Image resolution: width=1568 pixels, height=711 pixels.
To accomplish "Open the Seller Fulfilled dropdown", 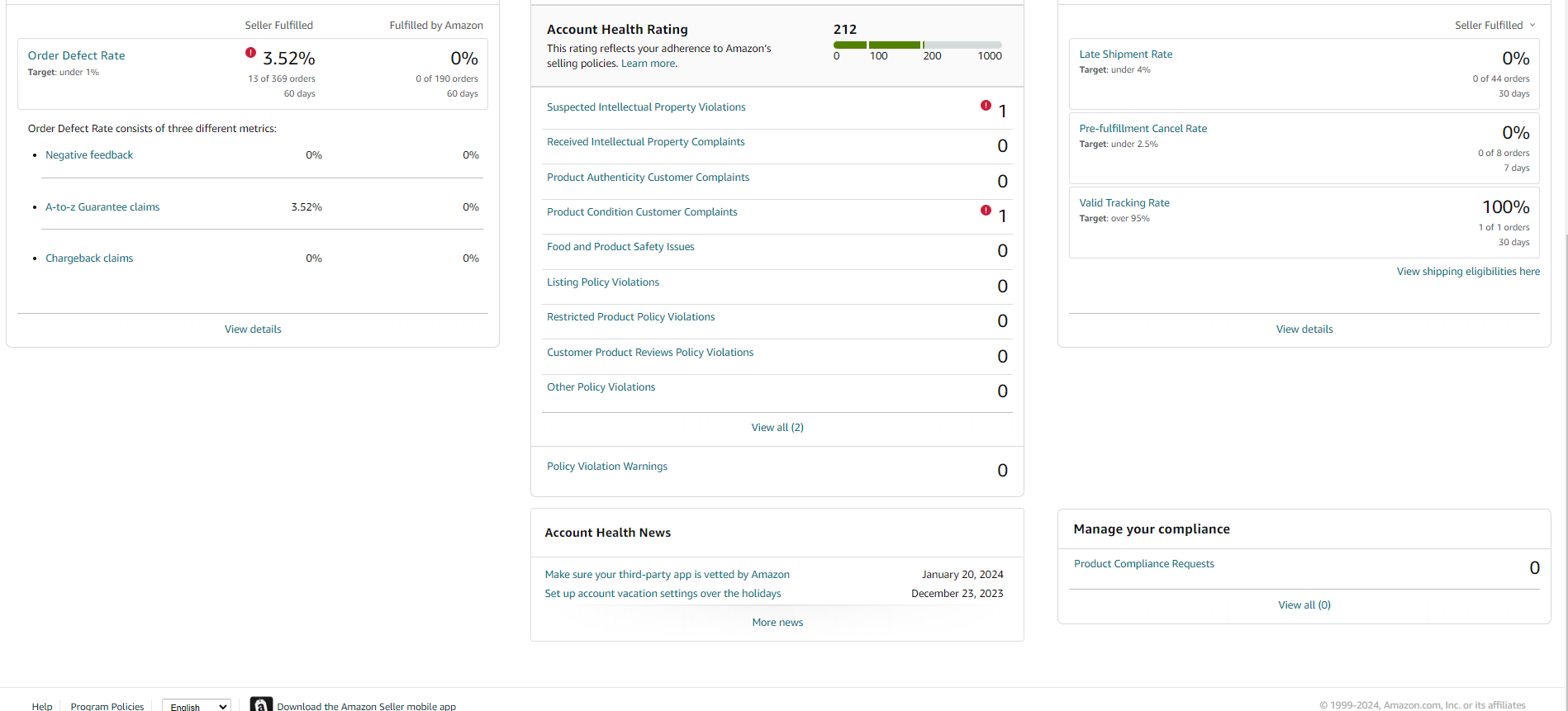I will pos(1495,26).
